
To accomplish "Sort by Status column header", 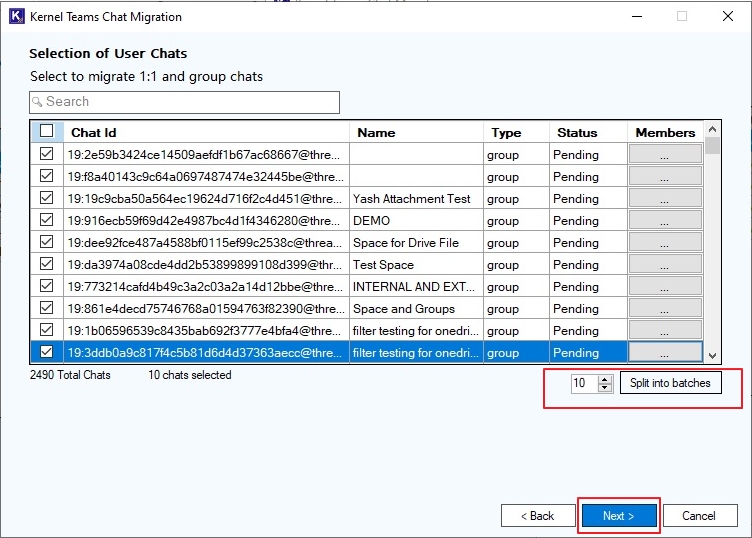I will (x=588, y=132).
